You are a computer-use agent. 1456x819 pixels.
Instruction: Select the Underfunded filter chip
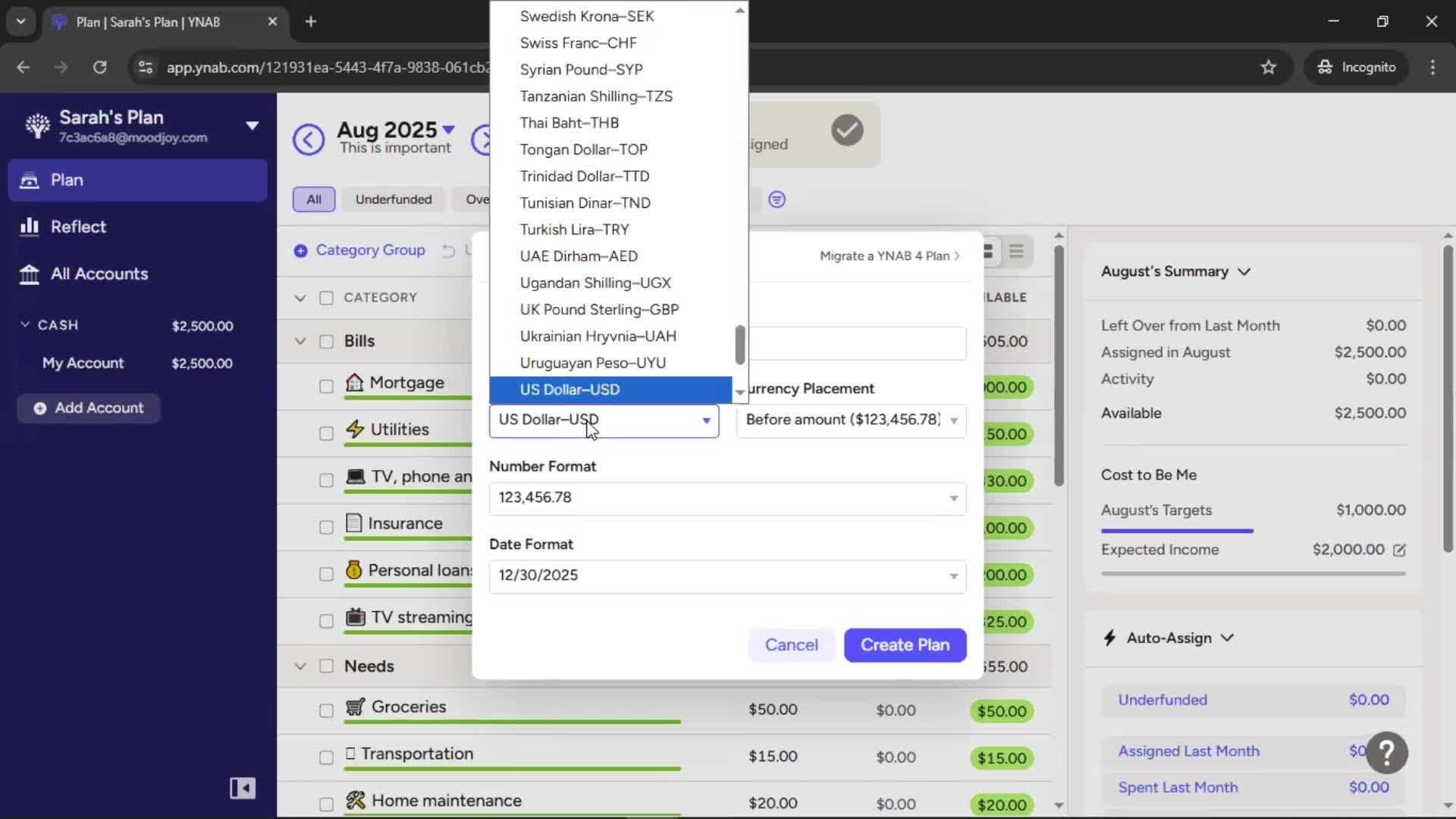393,199
